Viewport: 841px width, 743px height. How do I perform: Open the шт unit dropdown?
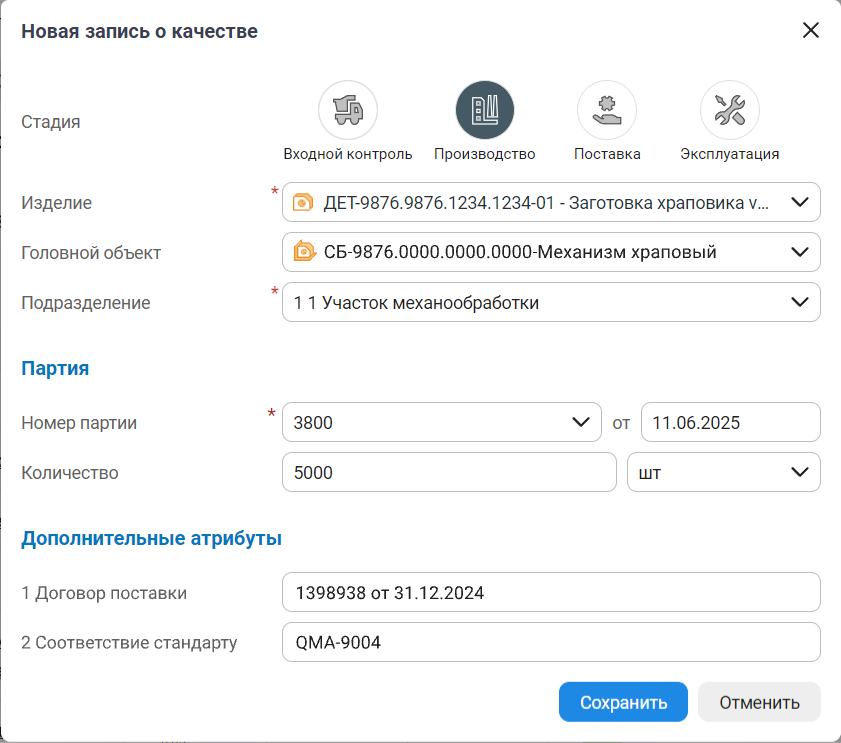click(800, 472)
